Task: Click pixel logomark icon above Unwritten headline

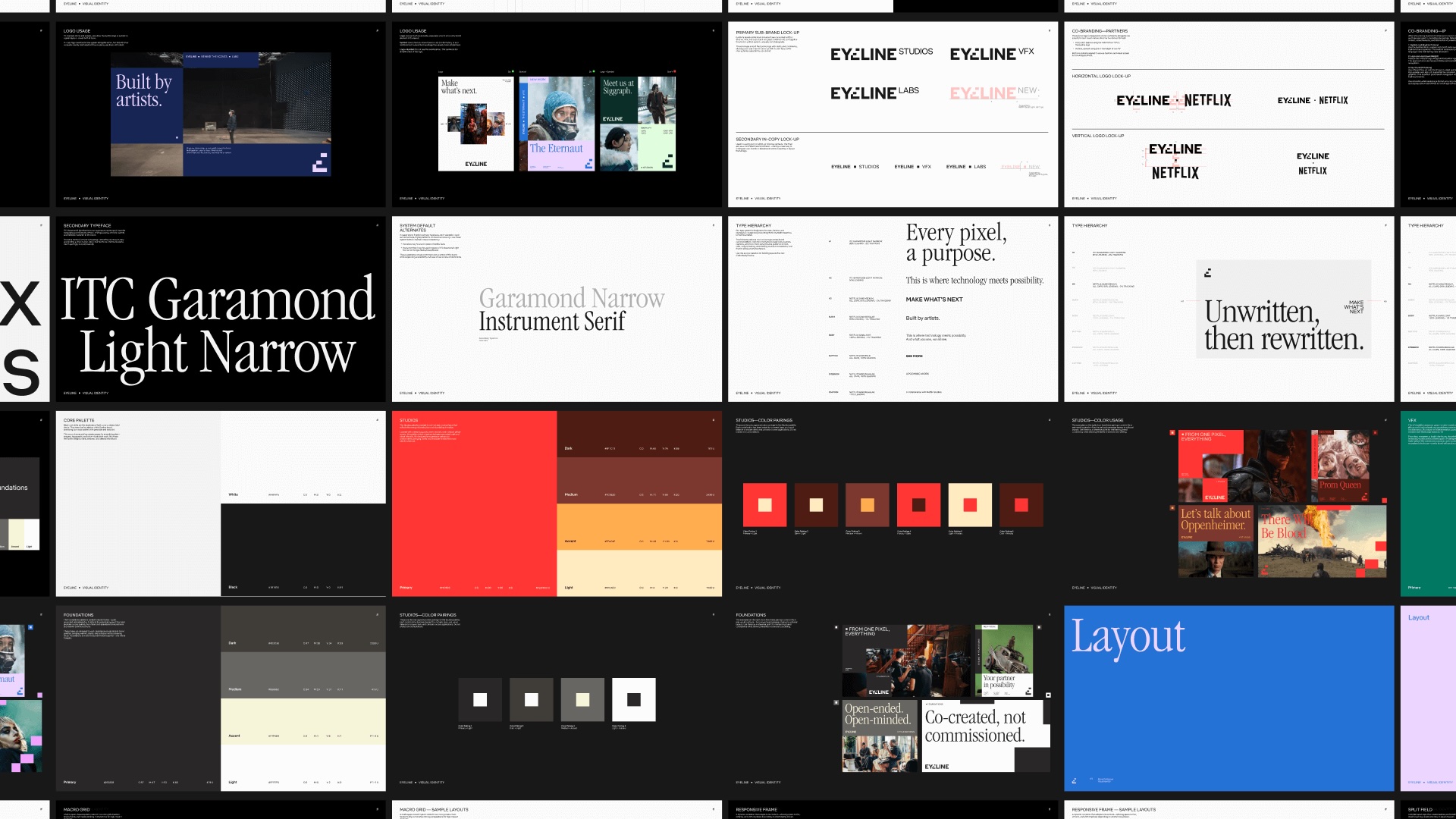Action: [1208, 273]
